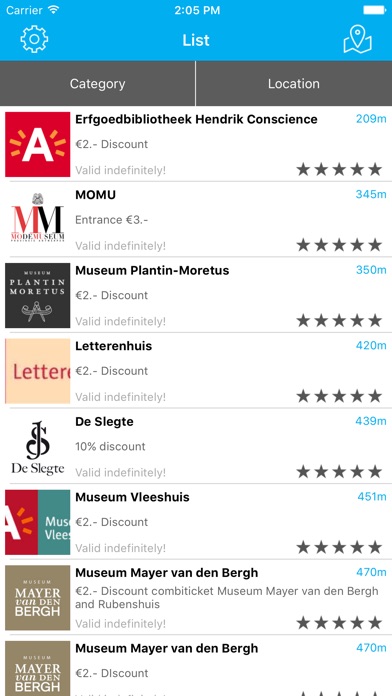
Task: Select the 439m distance for De Slegte
Action: pyautogui.click(x=371, y=421)
